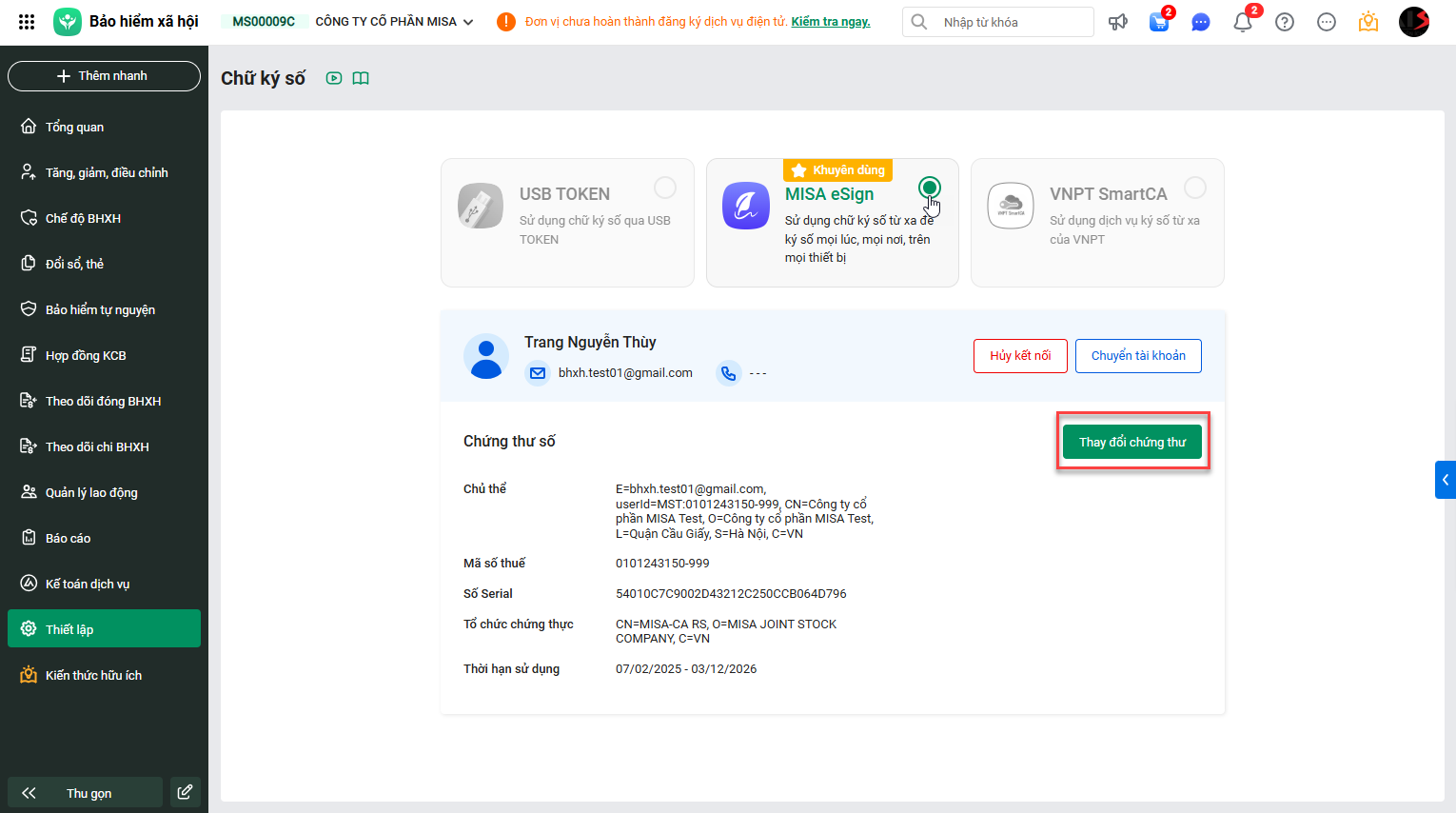Open Bảo hiểm tự nguyện menu
Viewport: 1456px width, 813px height.
point(104,309)
